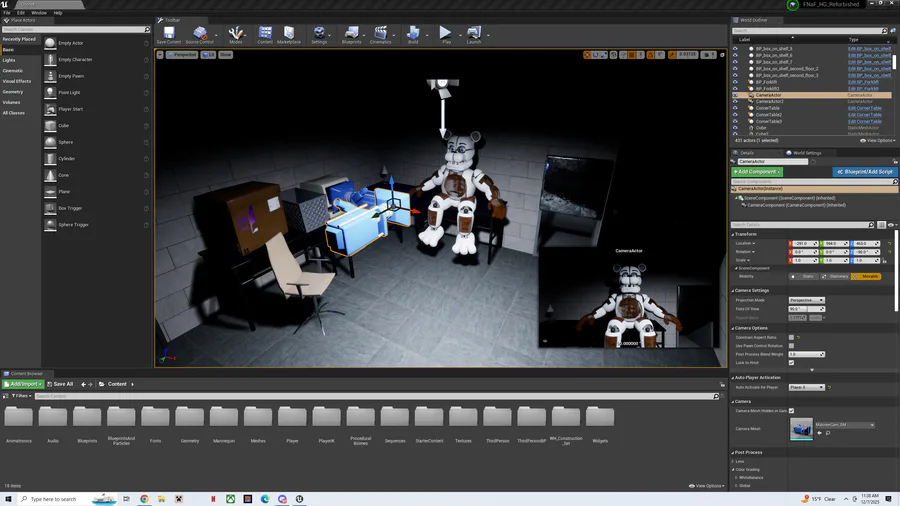This screenshot has width=900, height=506.
Task: Select Box Trigger in Place Actors
Action: click(x=96, y=208)
